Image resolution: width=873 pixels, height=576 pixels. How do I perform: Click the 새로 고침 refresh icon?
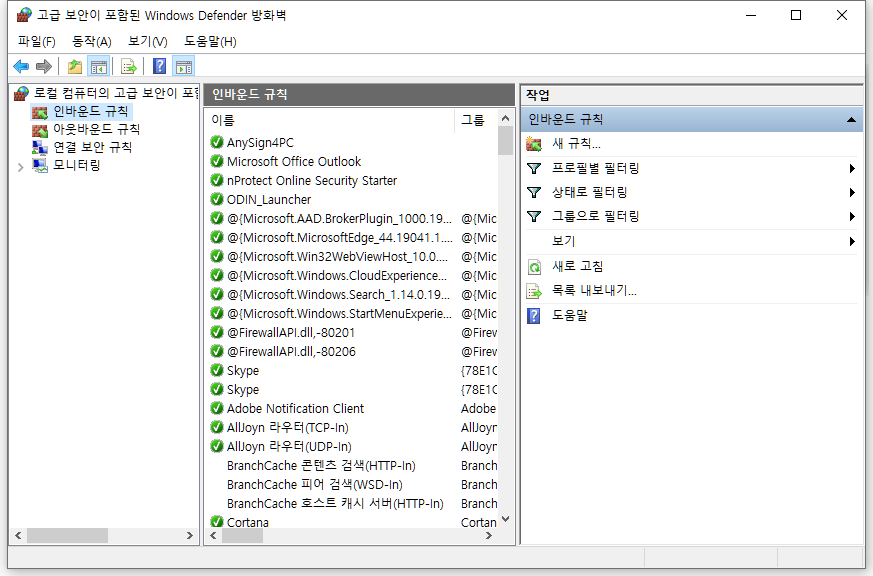(x=534, y=267)
